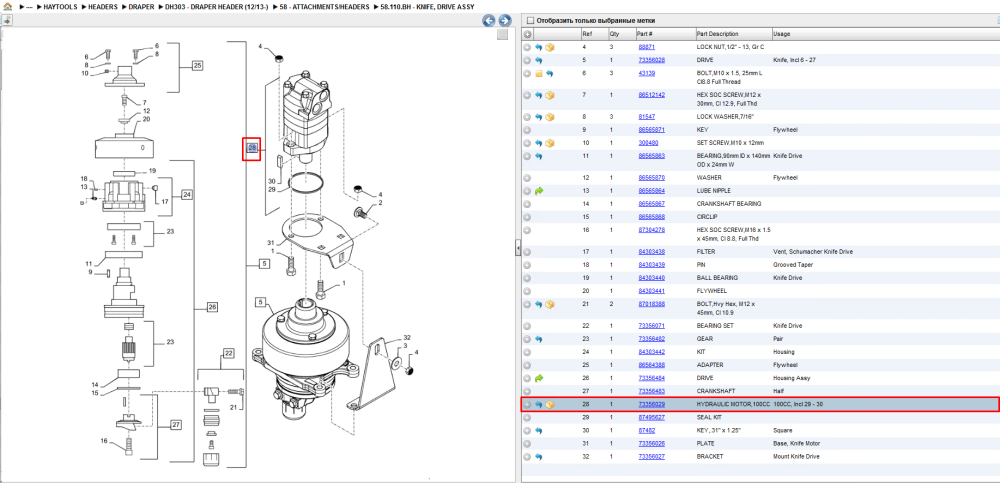Viewport: 1000px width, 483px height.
Task: Click the blue arrow icon for GEAR row
Action: [x=538, y=339]
